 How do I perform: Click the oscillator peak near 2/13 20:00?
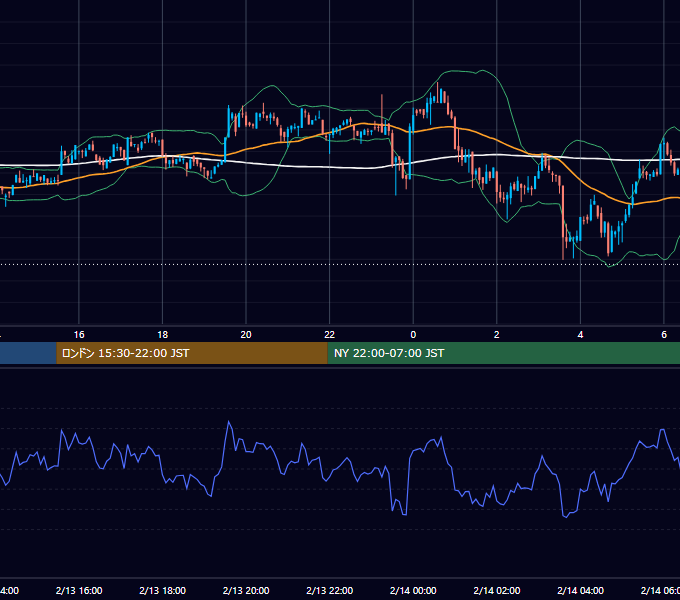[x=229, y=421]
